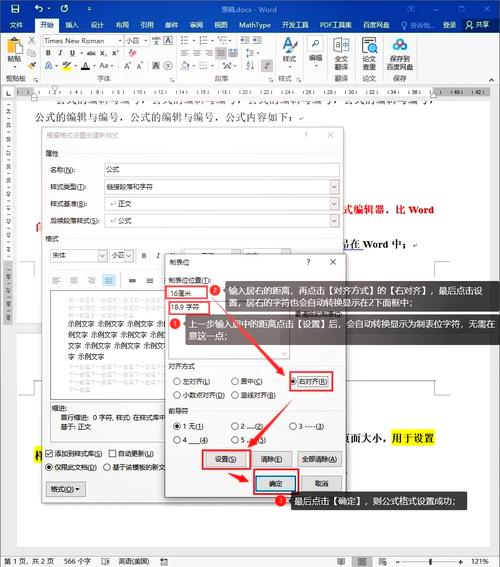Toggle Italic in the ribbon font group

coord(60,53)
